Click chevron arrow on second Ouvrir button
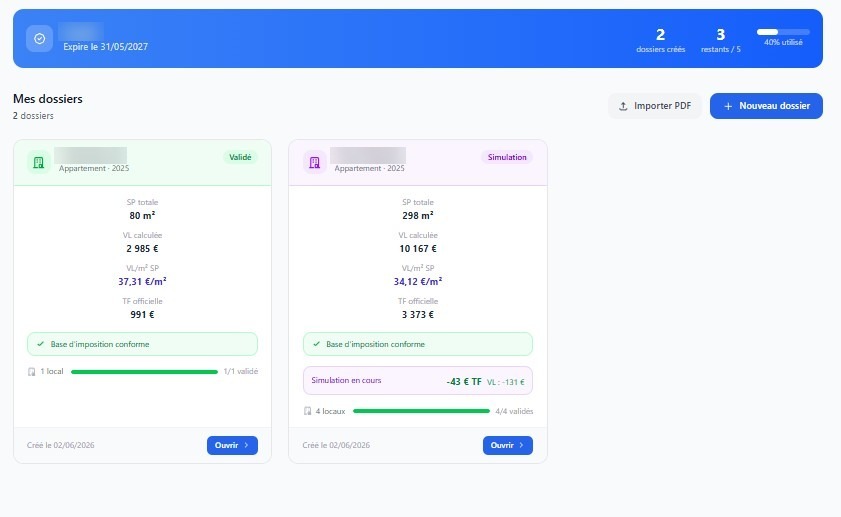Viewport: 841px width, 517px height. pos(521,445)
